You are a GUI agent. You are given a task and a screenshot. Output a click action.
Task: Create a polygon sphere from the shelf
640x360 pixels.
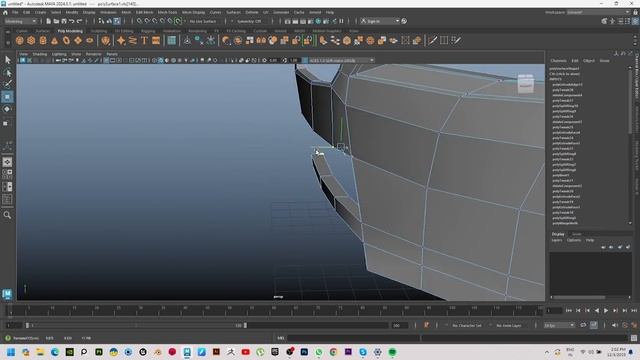[x=20, y=40]
